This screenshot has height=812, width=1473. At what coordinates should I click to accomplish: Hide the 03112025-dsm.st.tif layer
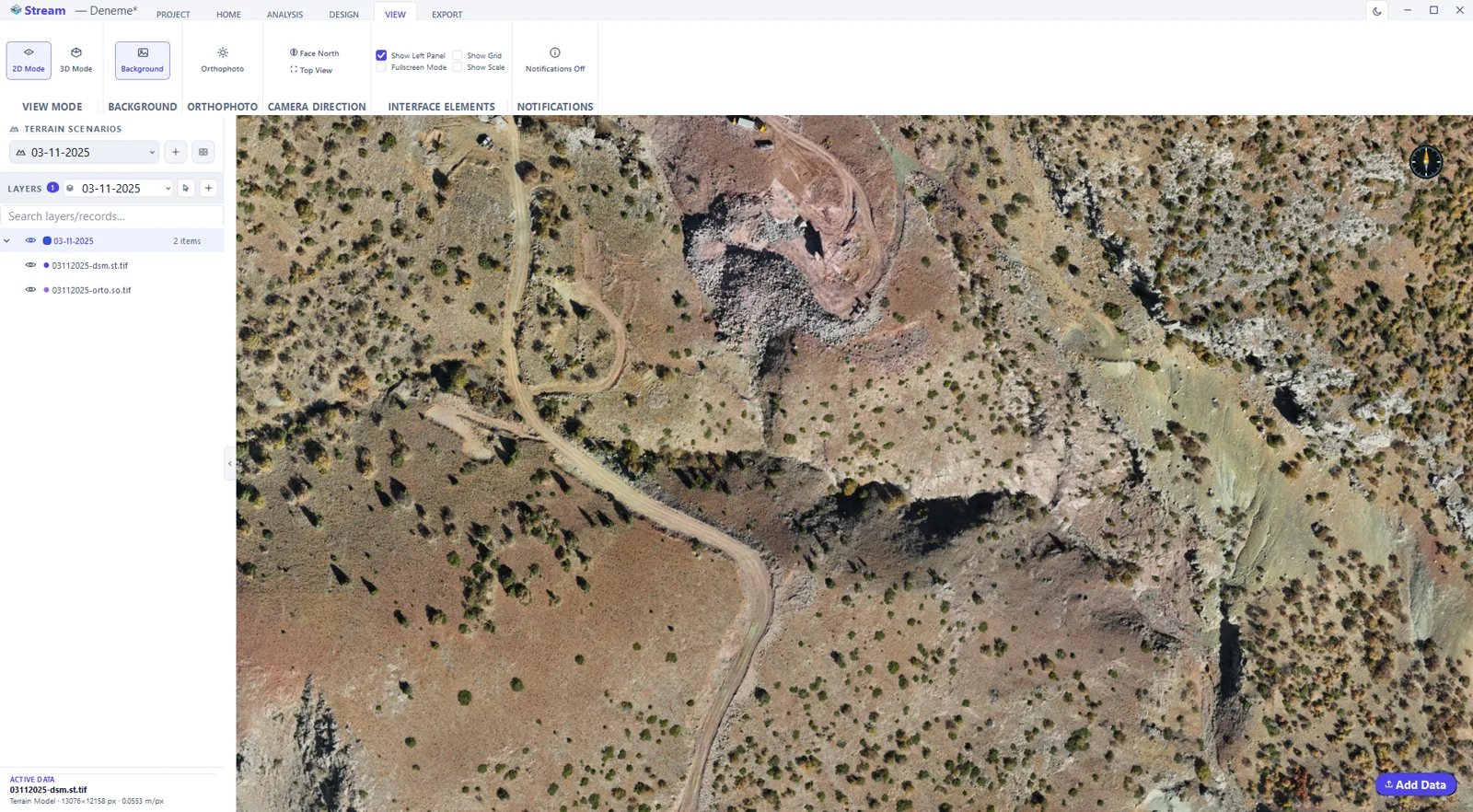tap(30, 265)
